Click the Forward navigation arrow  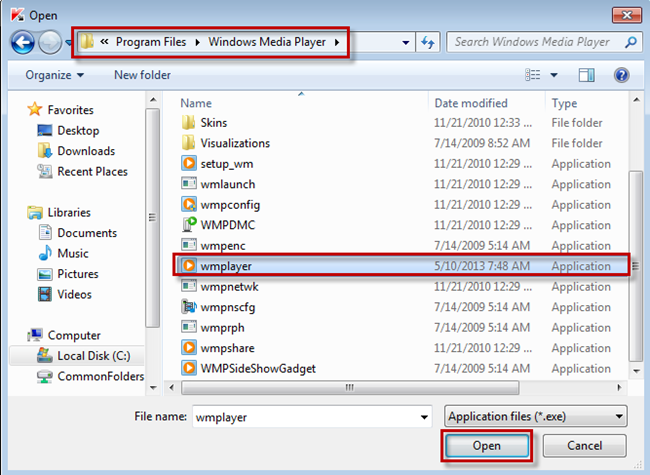pos(50,42)
